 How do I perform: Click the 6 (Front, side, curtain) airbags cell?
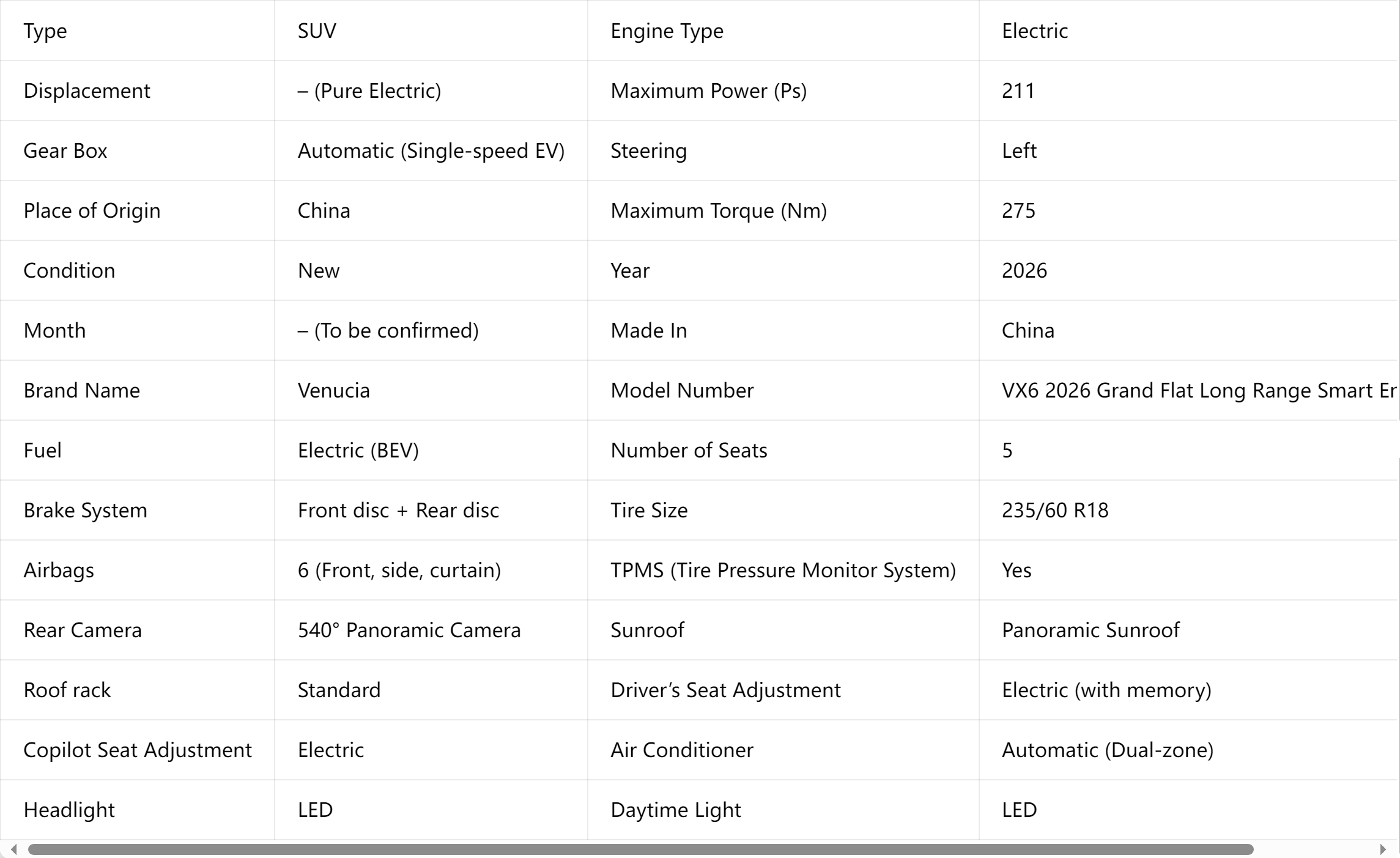431,570
